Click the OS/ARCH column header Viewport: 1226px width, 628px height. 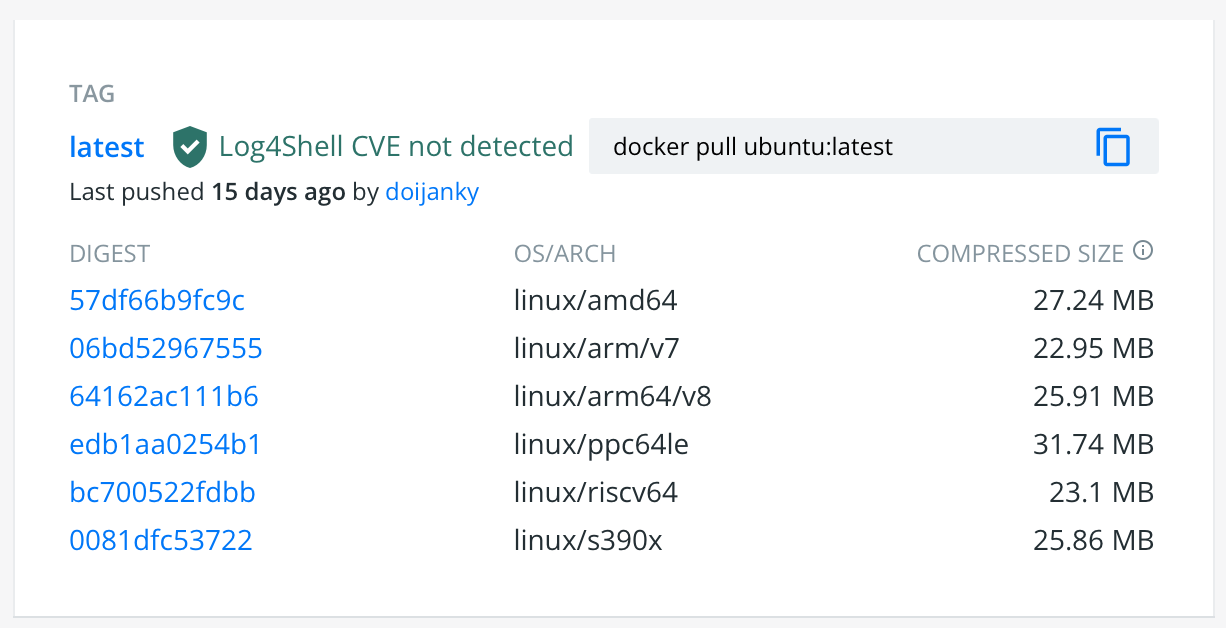pyautogui.click(x=565, y=253)
